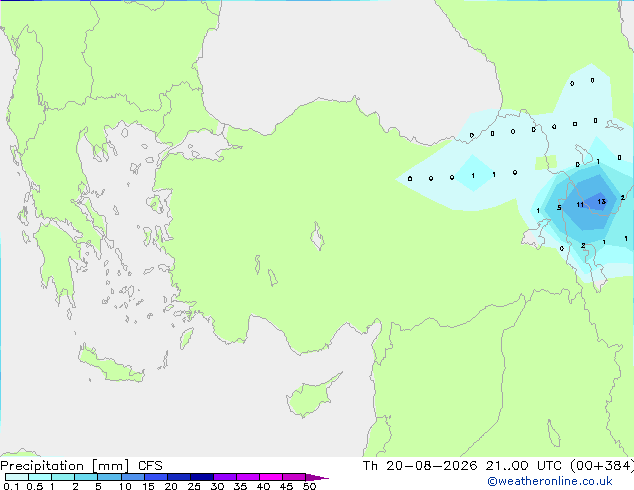
Task: Click legend scale label '45'
Action: (286, 486)
